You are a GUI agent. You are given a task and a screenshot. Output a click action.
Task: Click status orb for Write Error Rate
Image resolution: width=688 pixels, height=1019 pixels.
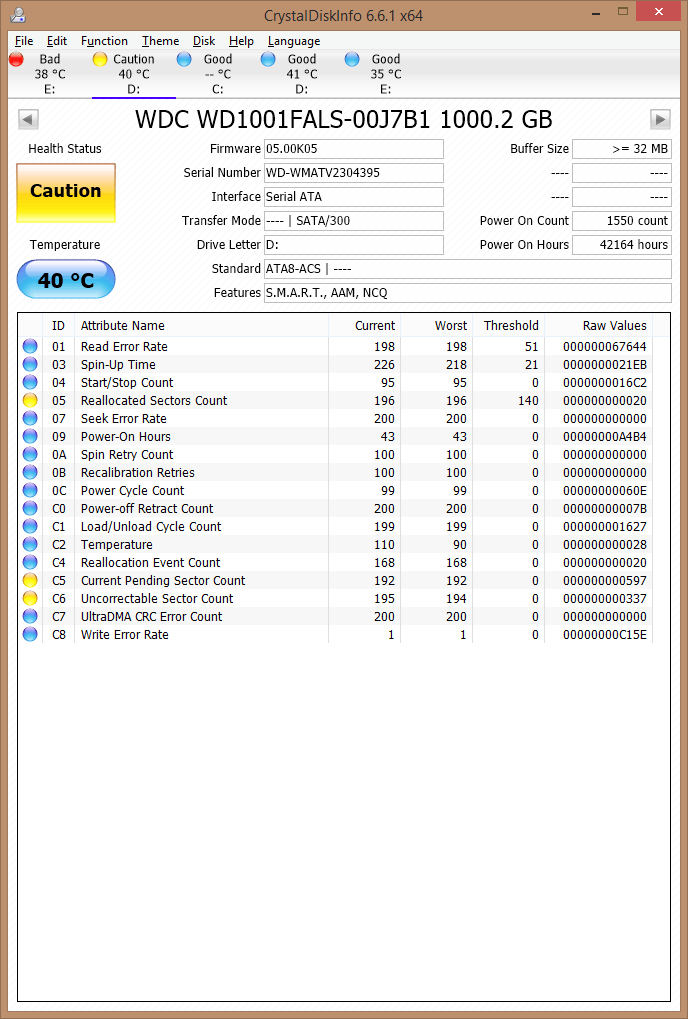(x=30, y=634)
